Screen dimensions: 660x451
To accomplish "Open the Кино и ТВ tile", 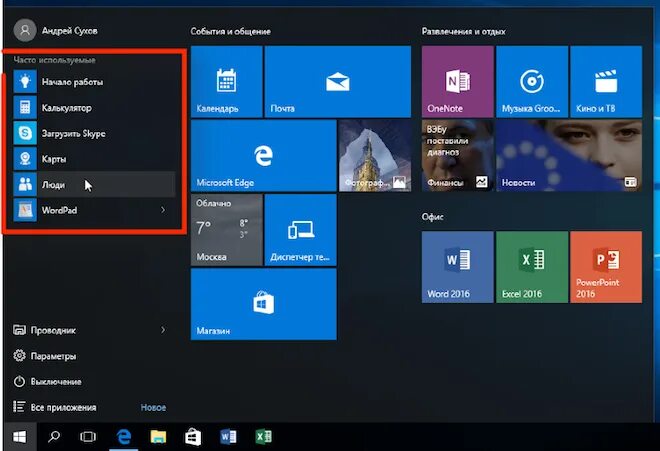I will [606, 82].
